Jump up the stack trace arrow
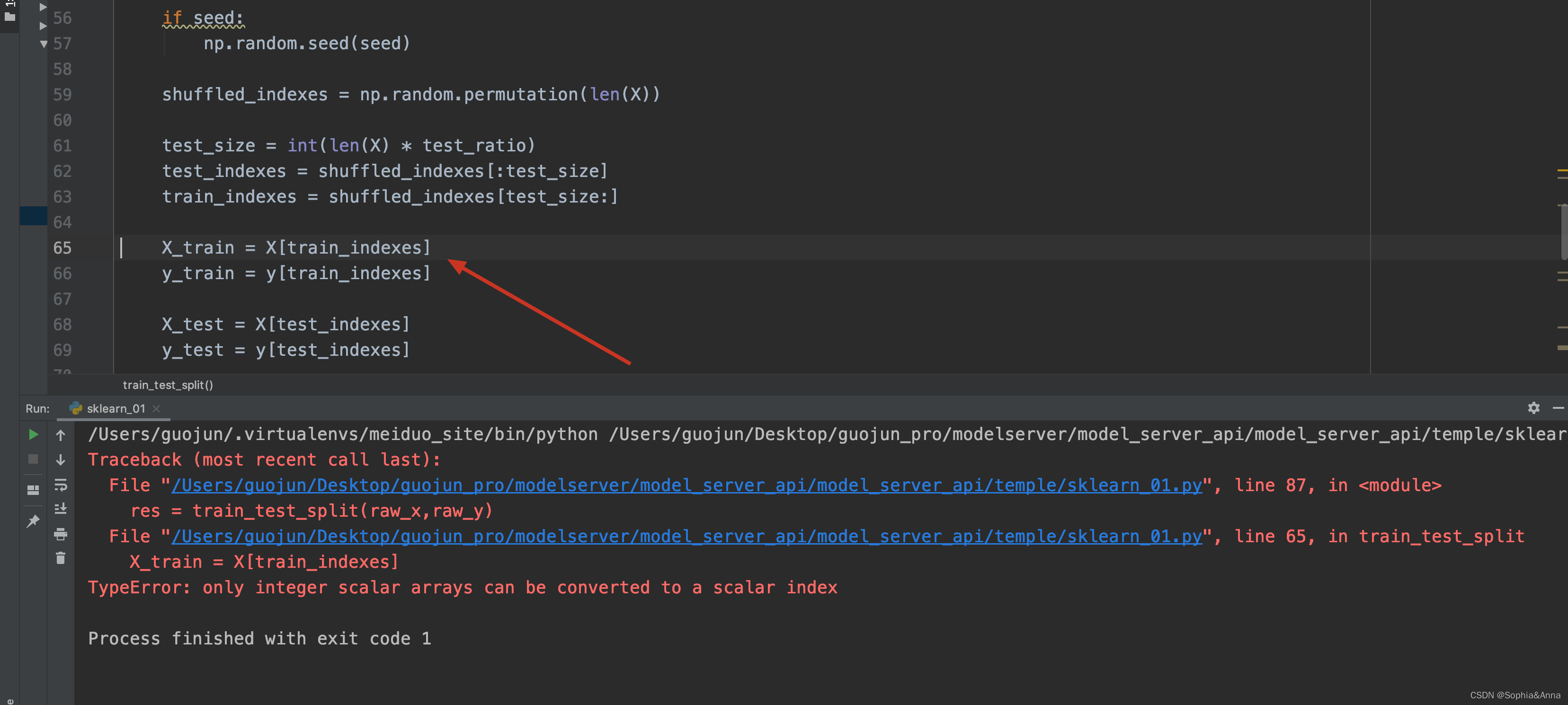Viewport: 1568px width, 705px height. click(x=60, y=435)
